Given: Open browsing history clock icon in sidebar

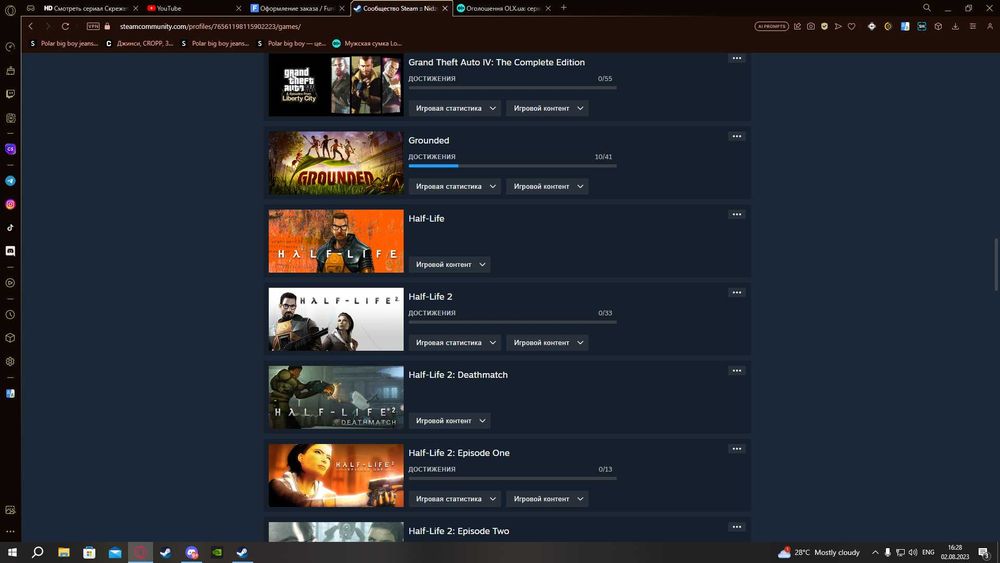Looking at the screenshot, I should [10, 314].
